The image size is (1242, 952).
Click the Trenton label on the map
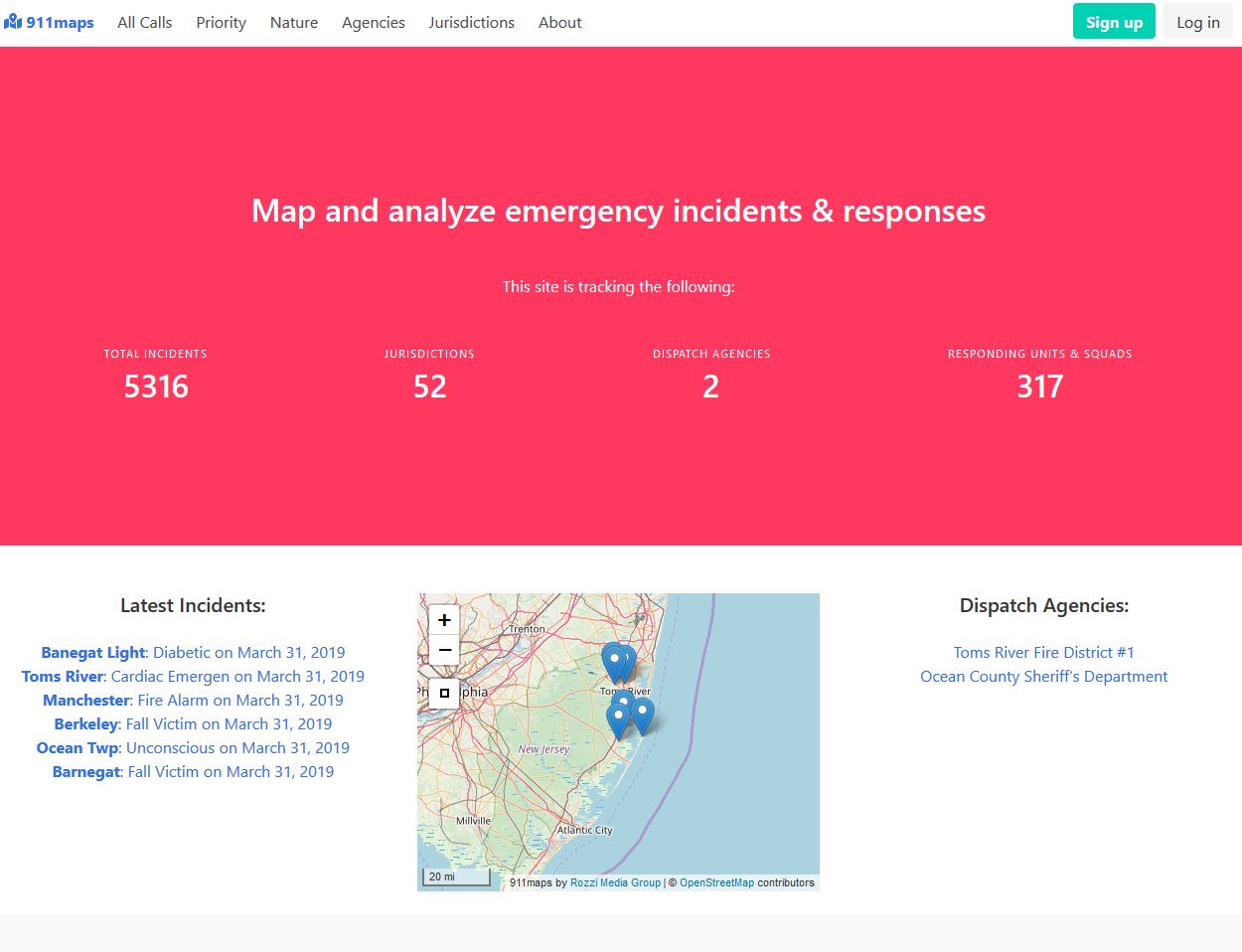pyautogui.click(x=527, y=629)
